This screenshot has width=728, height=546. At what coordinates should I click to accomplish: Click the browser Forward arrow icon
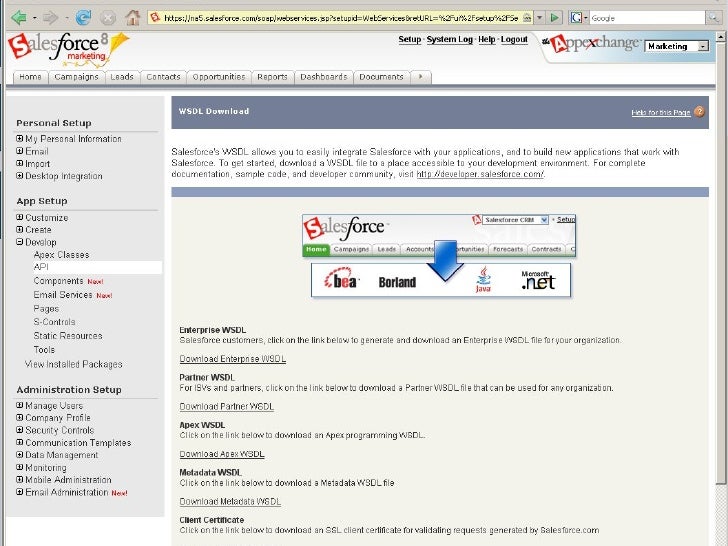point(50,18)
